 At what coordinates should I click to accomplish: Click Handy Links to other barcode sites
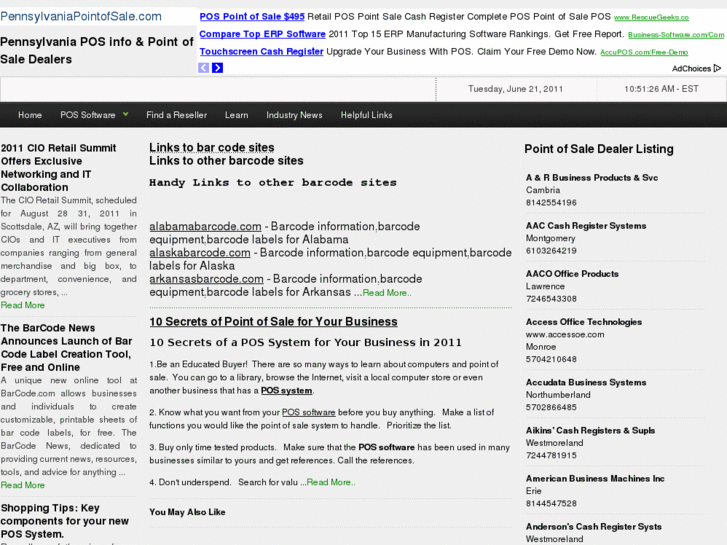(x=273, y=183)
